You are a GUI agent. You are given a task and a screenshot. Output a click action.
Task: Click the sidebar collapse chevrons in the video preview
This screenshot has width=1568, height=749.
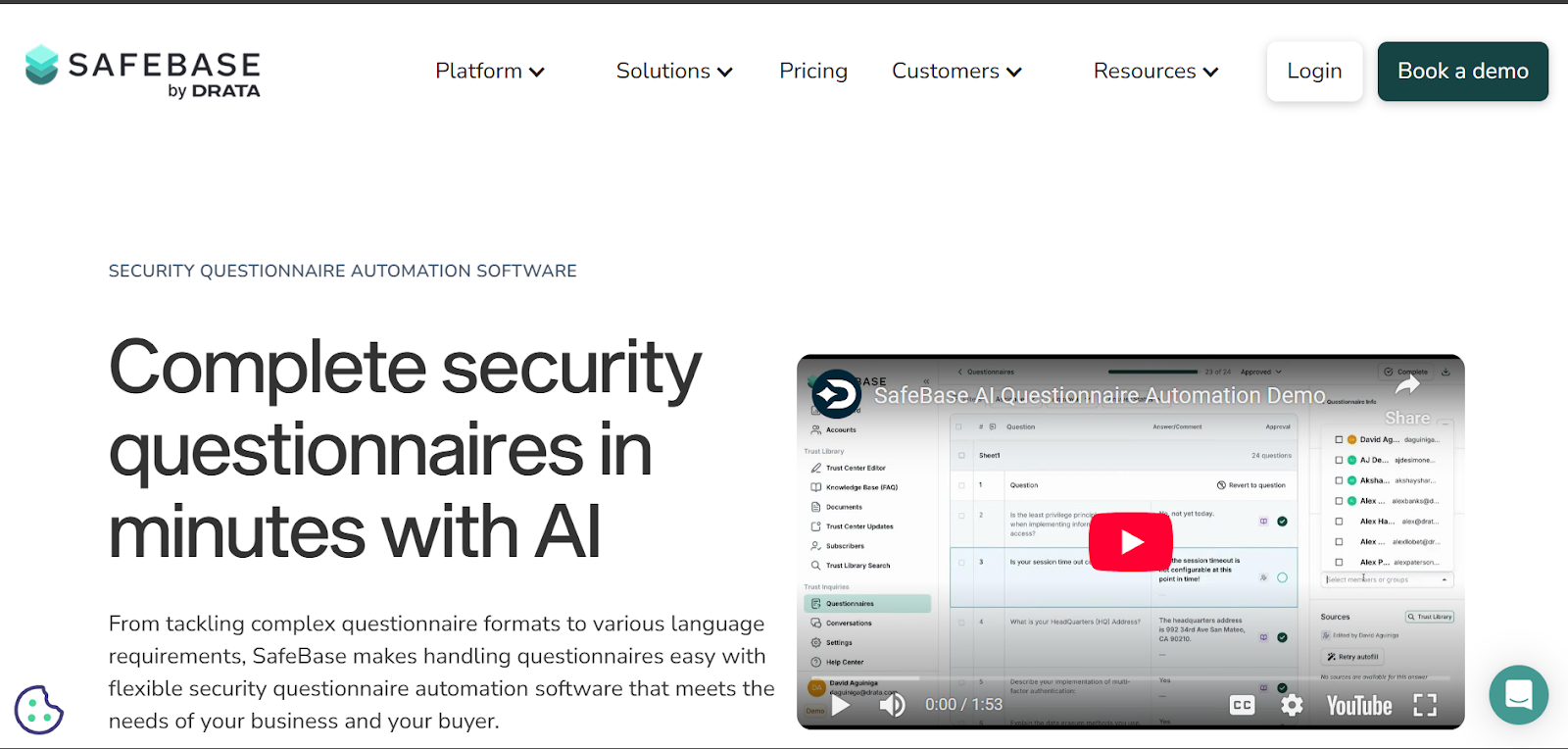point(926,381)
